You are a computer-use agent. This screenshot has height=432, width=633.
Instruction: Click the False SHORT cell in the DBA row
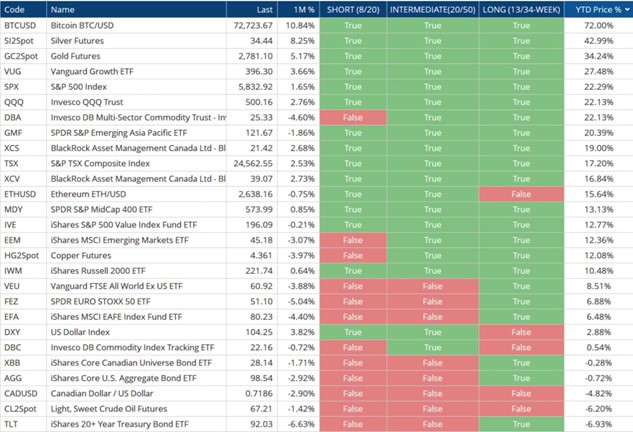353,117
